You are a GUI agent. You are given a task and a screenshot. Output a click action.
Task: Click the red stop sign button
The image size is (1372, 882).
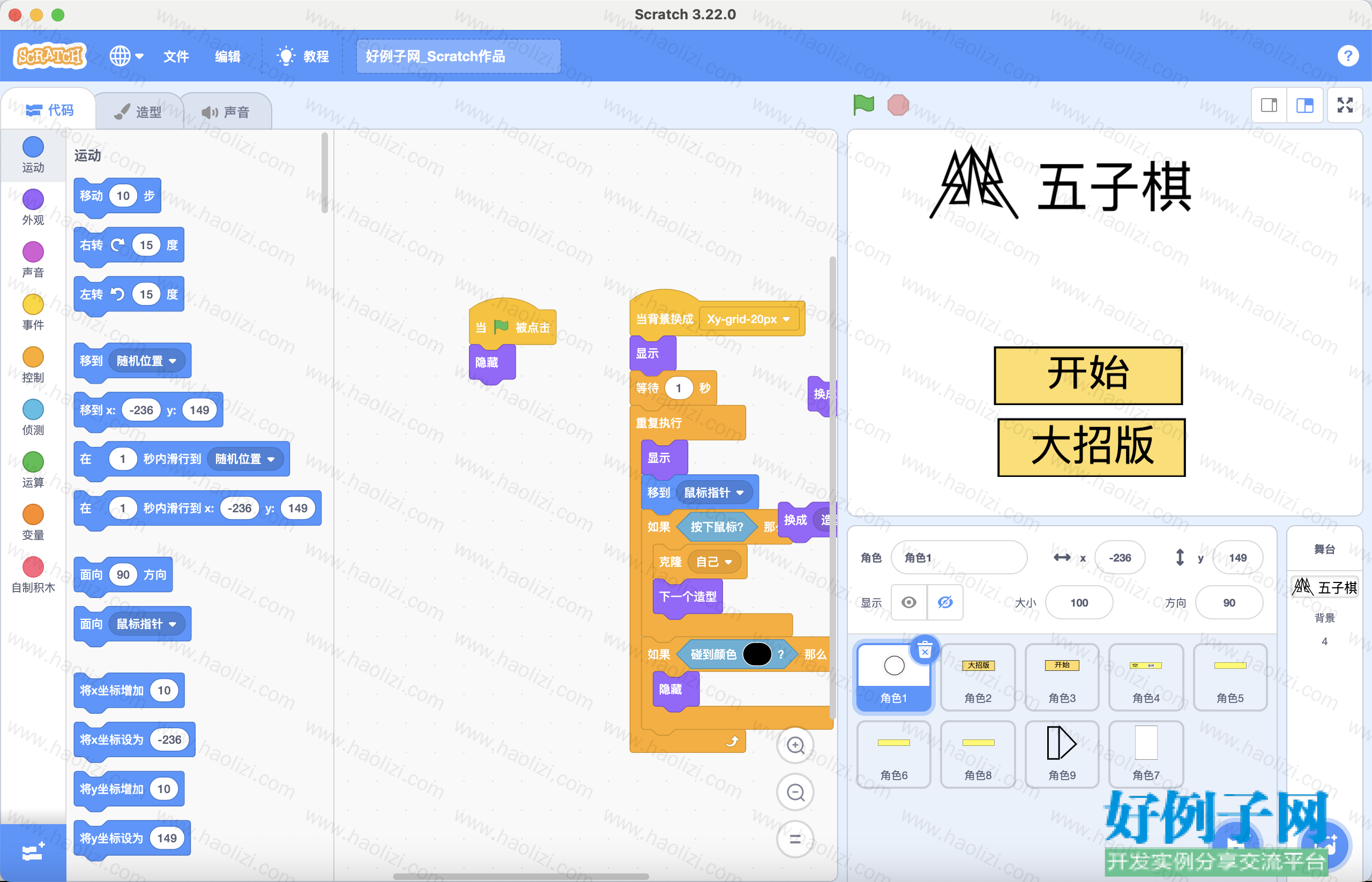898,105
